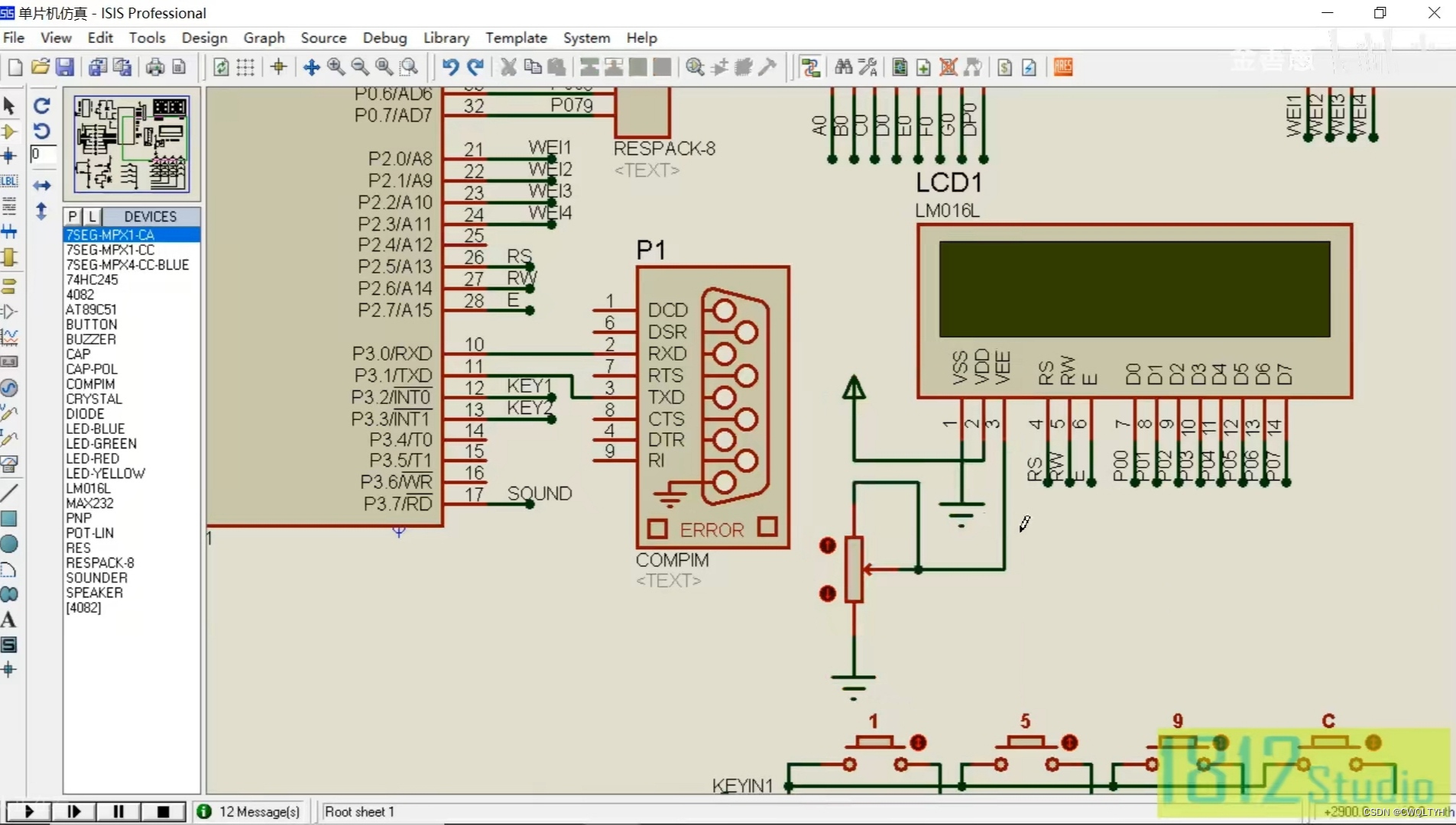Start simulation with Play button
The image size is (1456, 825).
(29, 811)
